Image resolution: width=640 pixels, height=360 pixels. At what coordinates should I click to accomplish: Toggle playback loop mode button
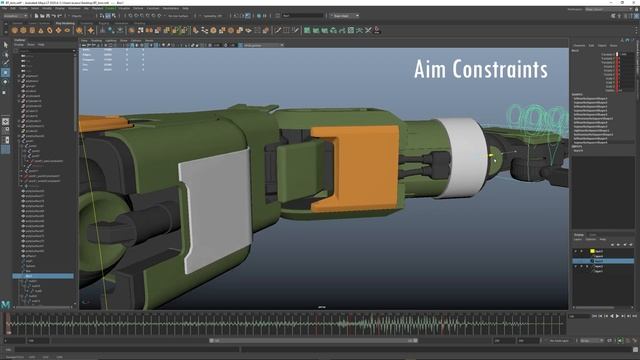pyautogui.click(x=609, y=340)
